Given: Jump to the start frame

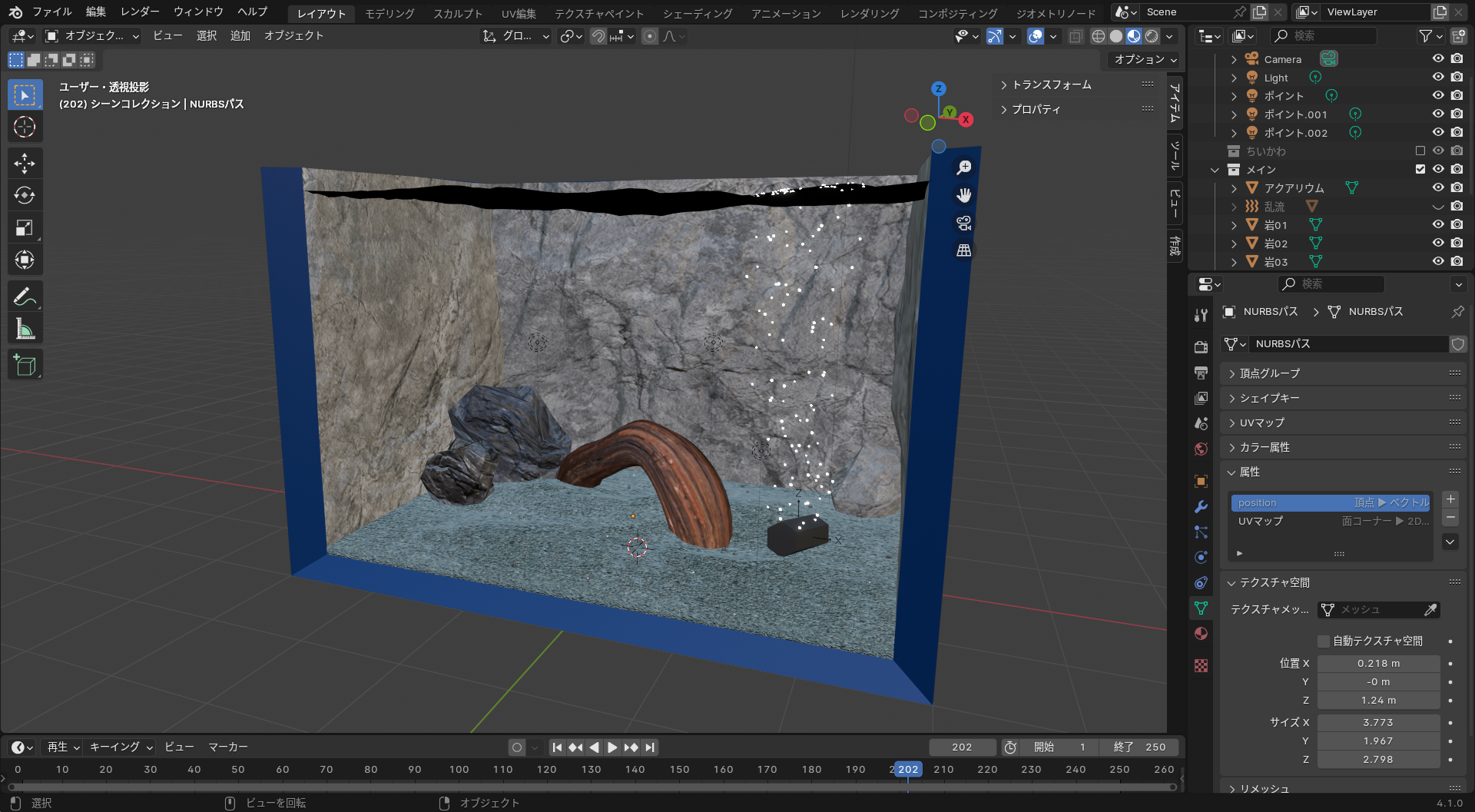Looking at the screenshot, I should [x=557, y=747].
